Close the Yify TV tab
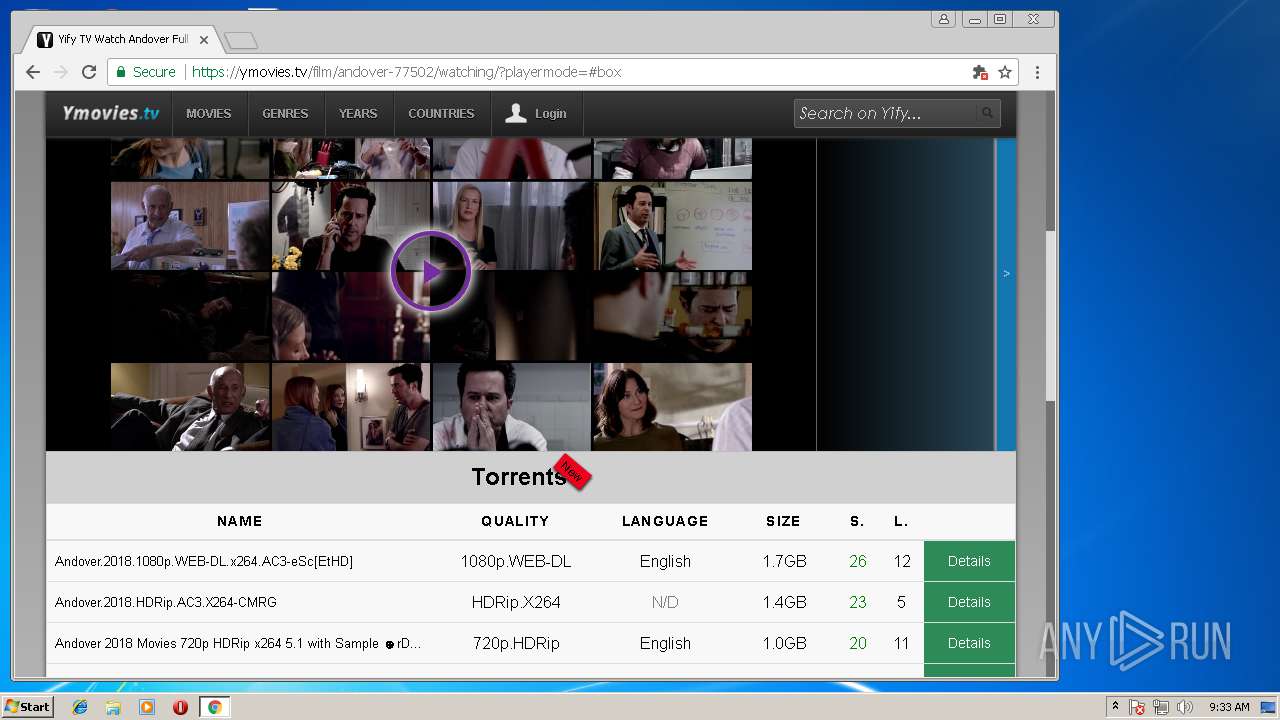The width and height of the screenshot is (1280, 720). coord(204,40)
